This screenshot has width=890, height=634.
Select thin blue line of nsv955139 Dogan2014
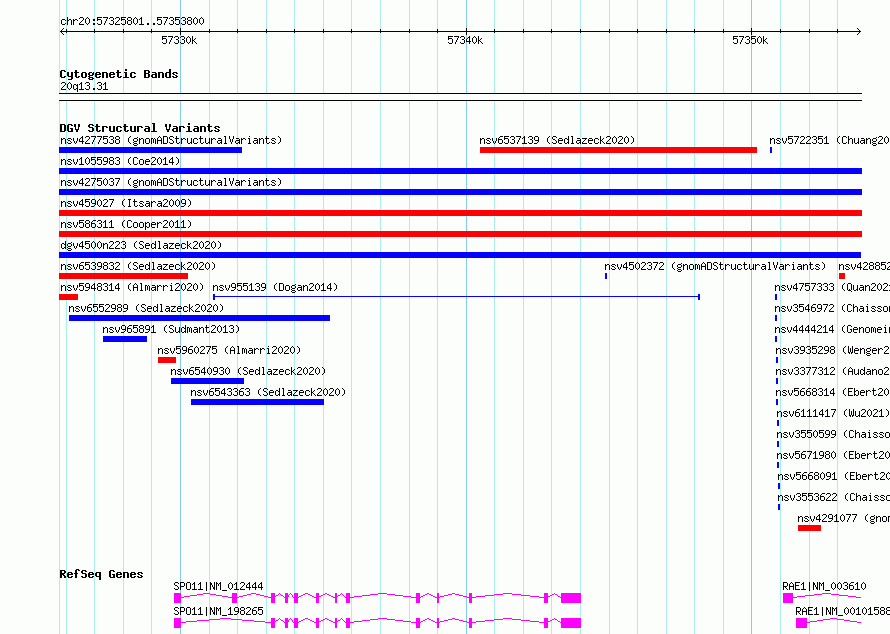tap(456, 297)
